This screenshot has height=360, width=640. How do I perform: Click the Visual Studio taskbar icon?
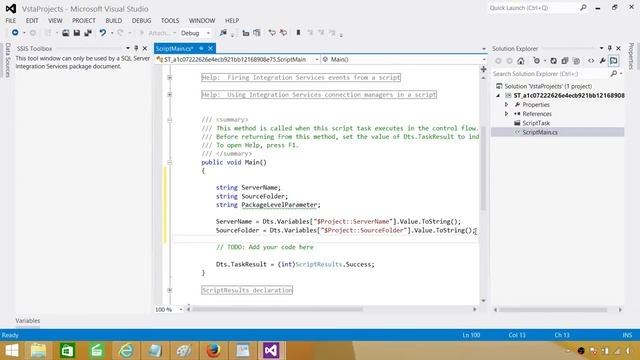pos(271,350)
